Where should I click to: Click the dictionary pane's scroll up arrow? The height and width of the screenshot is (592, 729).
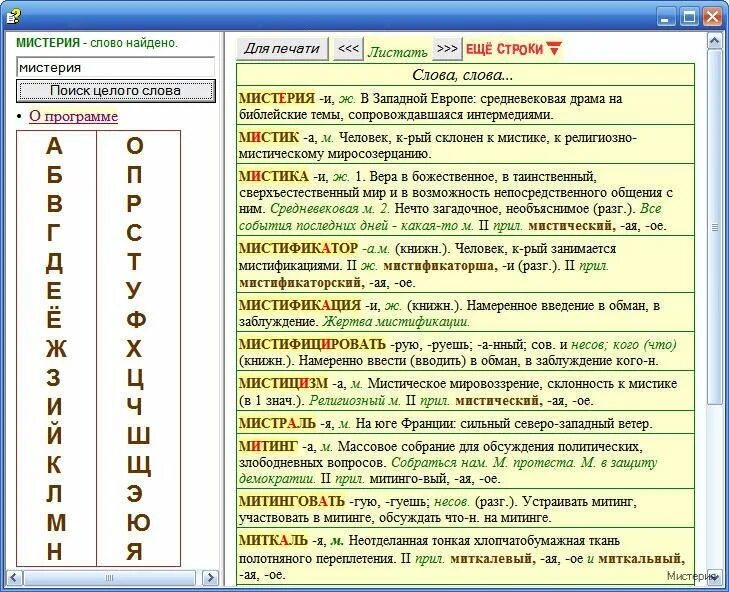pyautogui.click(x=714, y=41)
